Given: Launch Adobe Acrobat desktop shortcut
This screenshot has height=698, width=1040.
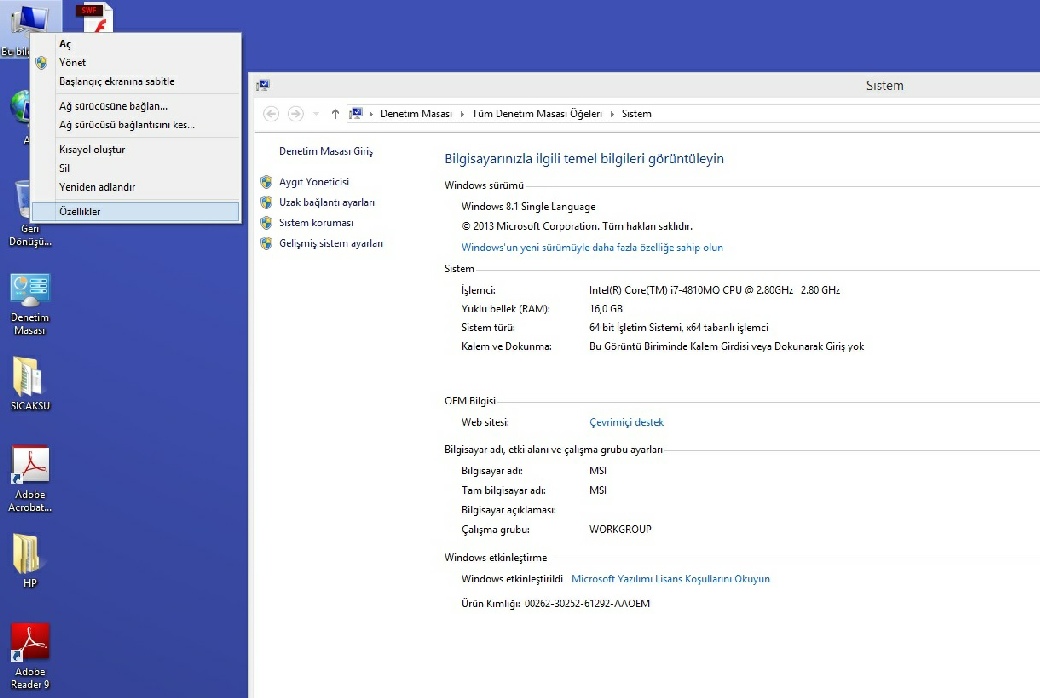Looking at the screenshot, I should tap(30, 479).
